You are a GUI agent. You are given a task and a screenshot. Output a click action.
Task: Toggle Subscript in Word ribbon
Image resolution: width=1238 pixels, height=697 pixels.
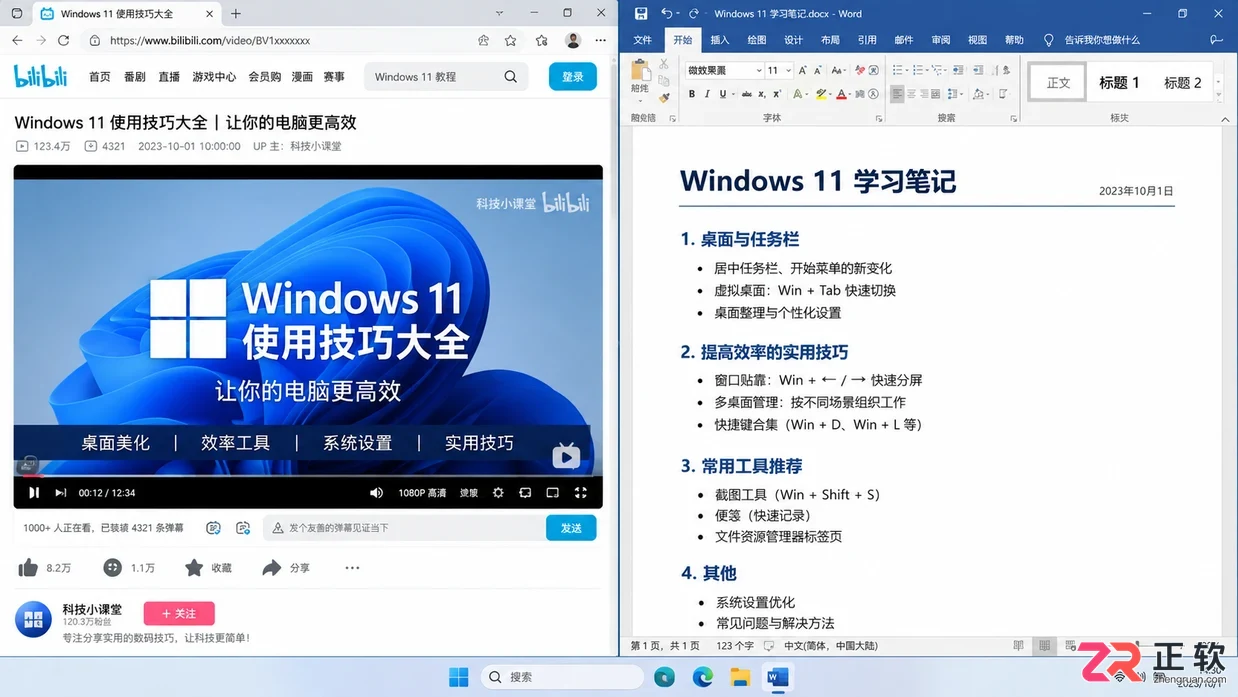(762, 94)
